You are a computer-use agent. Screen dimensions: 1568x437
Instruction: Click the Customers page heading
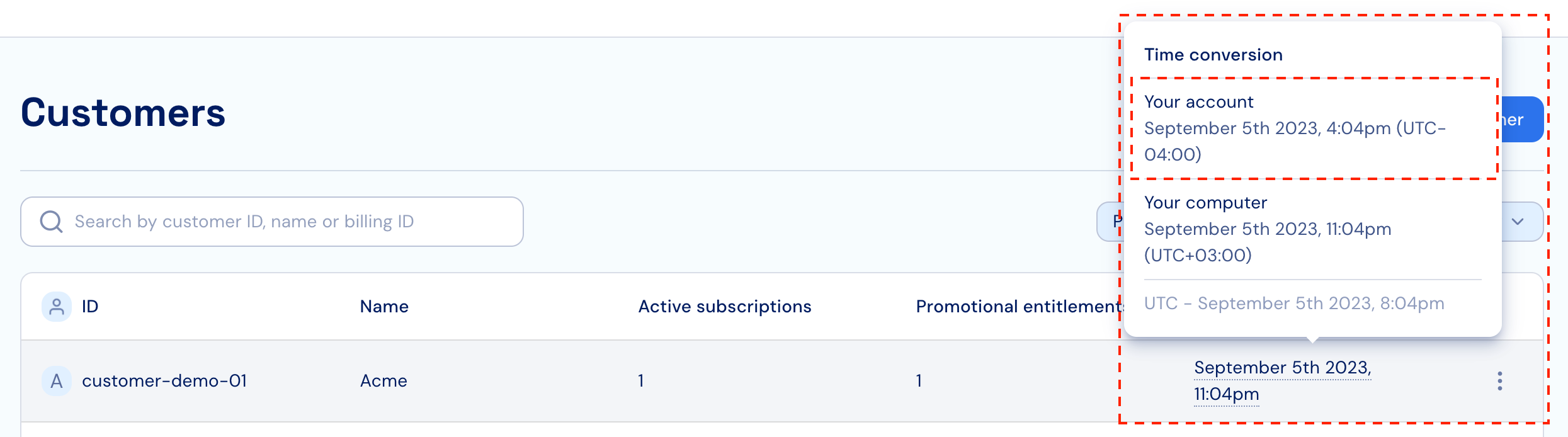coord(123,113)
